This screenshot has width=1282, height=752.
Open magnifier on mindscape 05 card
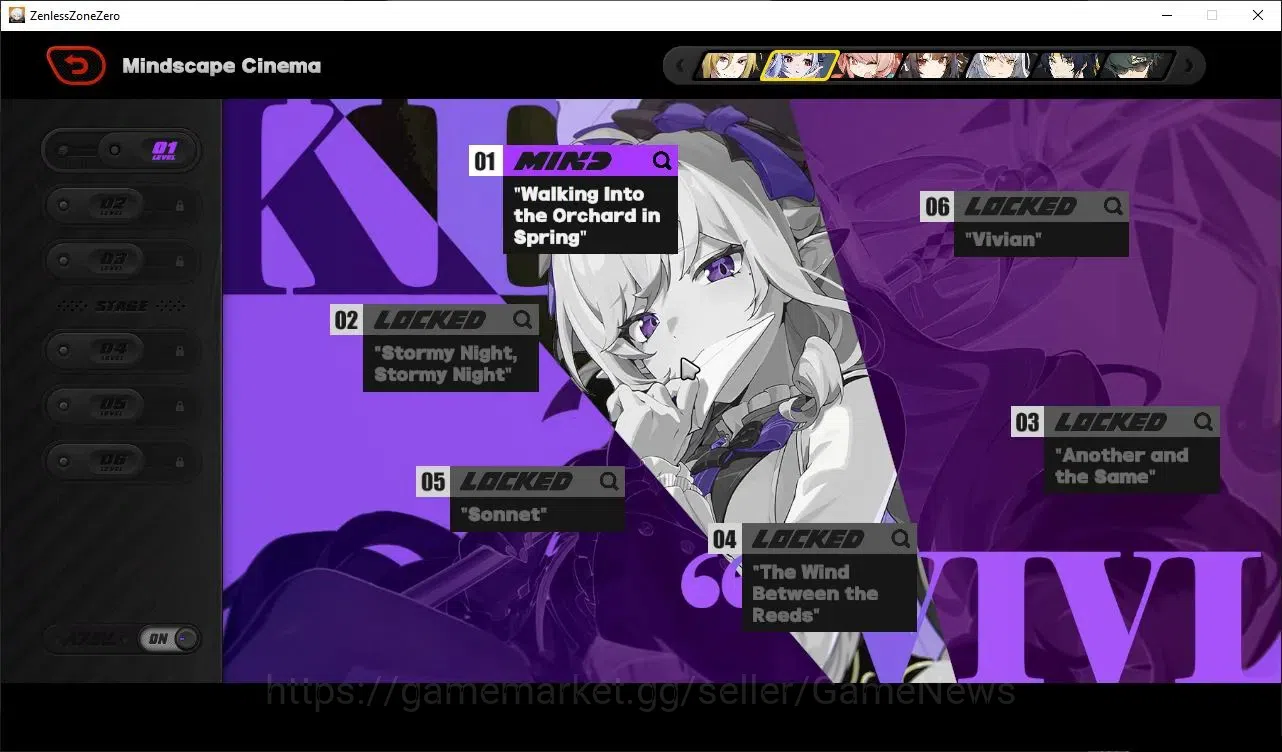(609, 481)
